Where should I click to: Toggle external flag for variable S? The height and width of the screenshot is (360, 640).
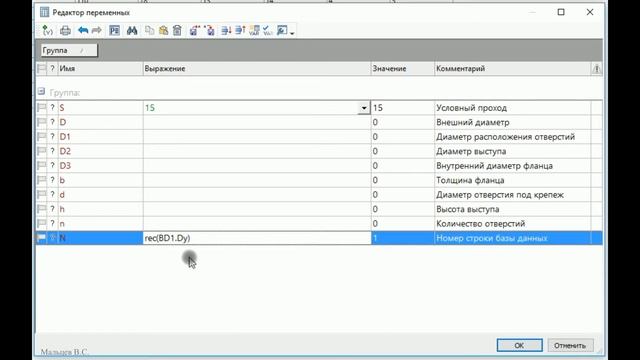pos(42,108)
